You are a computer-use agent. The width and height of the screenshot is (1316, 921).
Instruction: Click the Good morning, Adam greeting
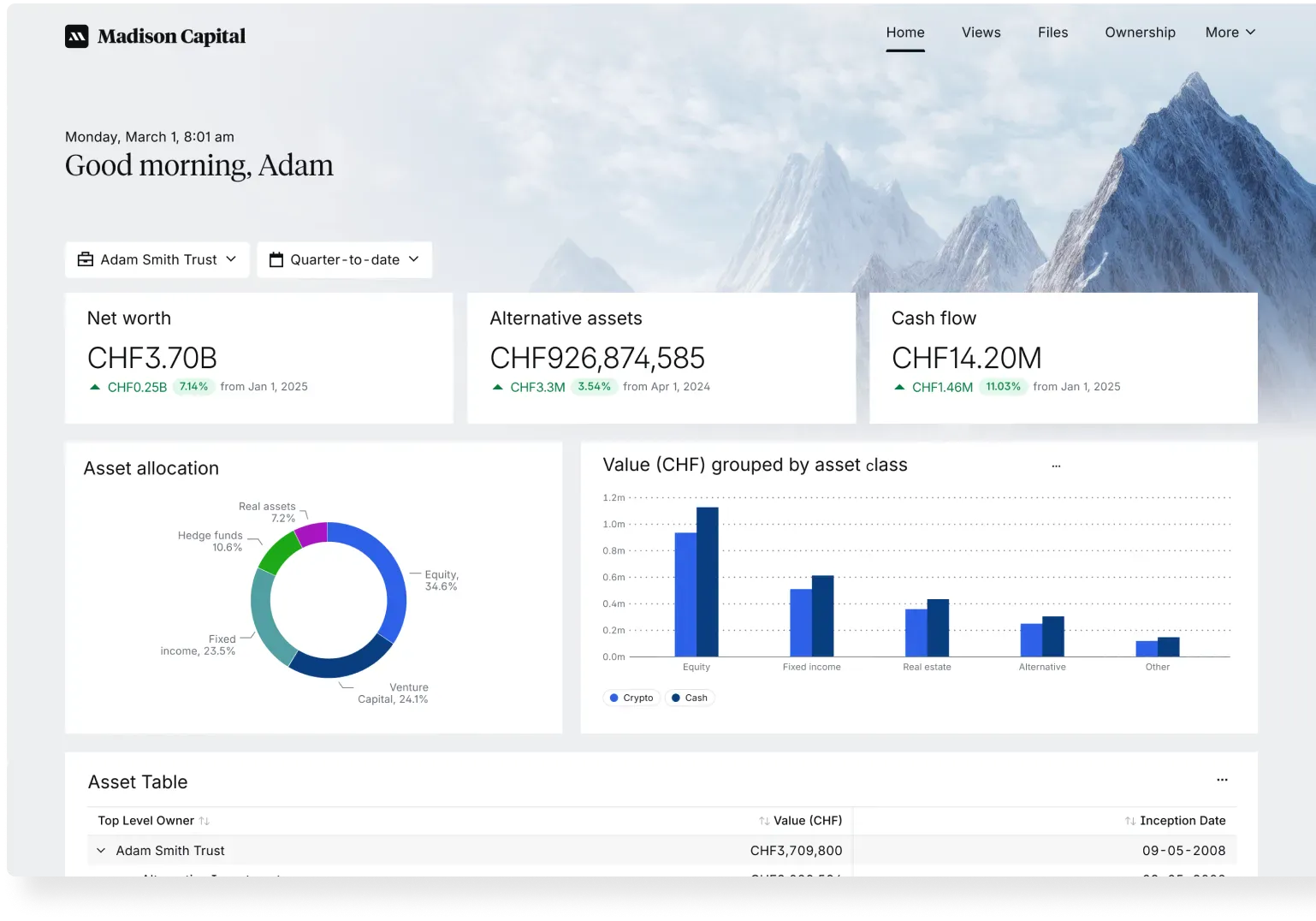[x=199, y=165]
